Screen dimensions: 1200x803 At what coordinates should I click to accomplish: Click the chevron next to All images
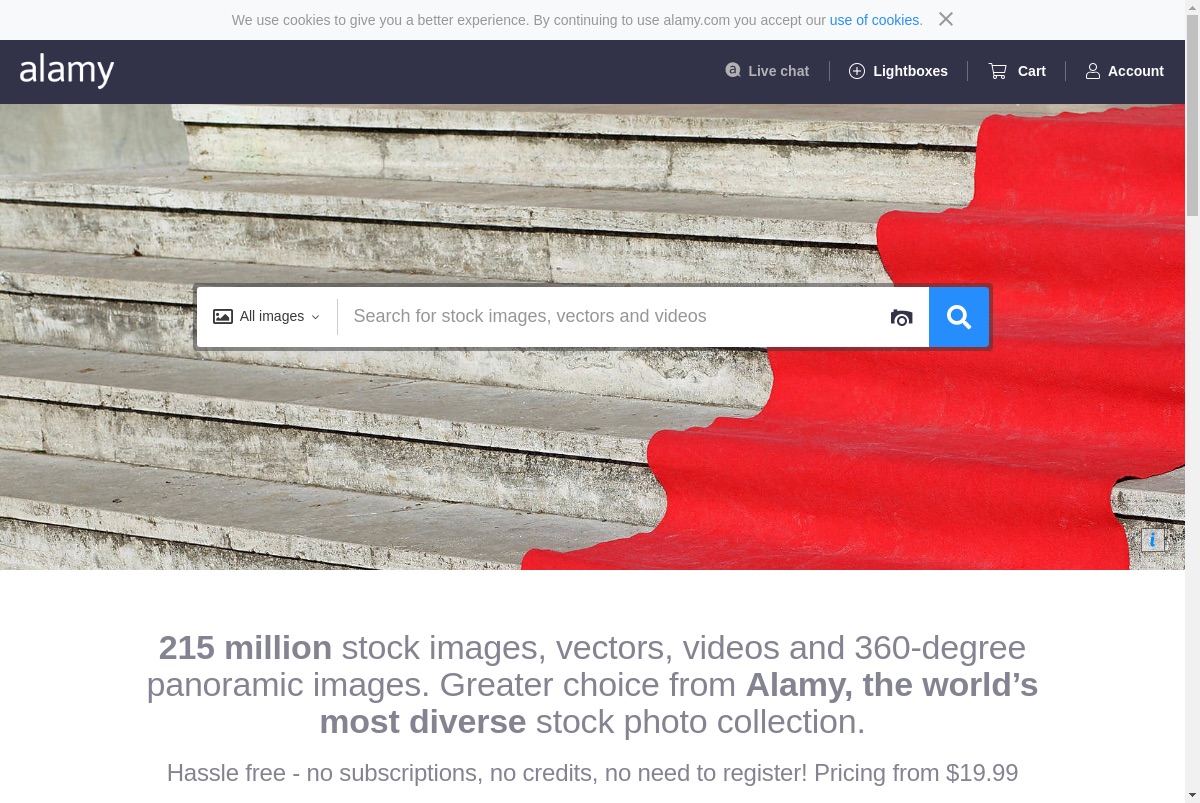[x=316, y=317]
